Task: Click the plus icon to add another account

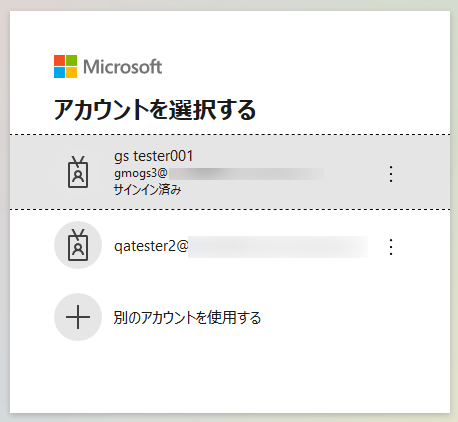Action: click(78, 317)
